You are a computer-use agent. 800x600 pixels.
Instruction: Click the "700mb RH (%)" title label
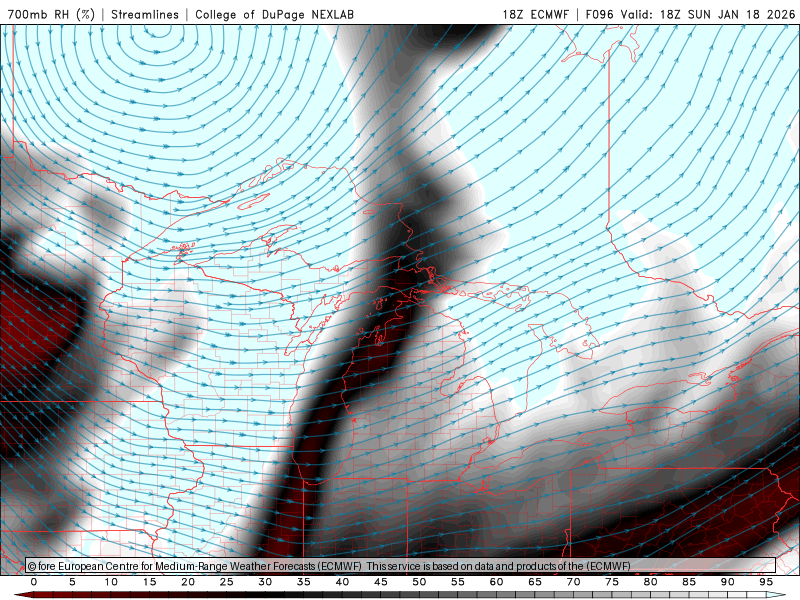pos(51,14)
